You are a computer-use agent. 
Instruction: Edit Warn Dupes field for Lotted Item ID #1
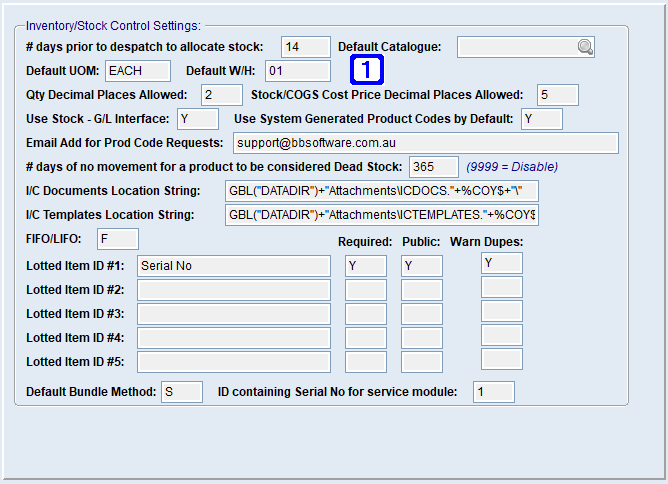502,263
